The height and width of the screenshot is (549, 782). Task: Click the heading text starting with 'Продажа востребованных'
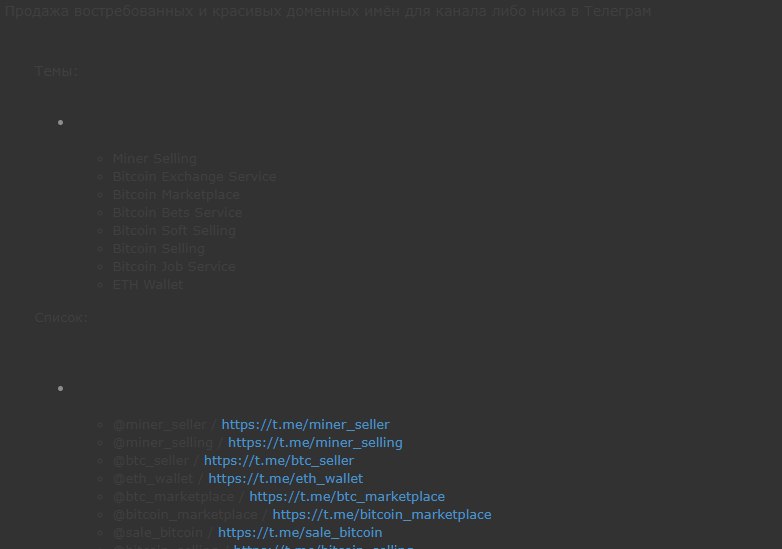[328, 11]
